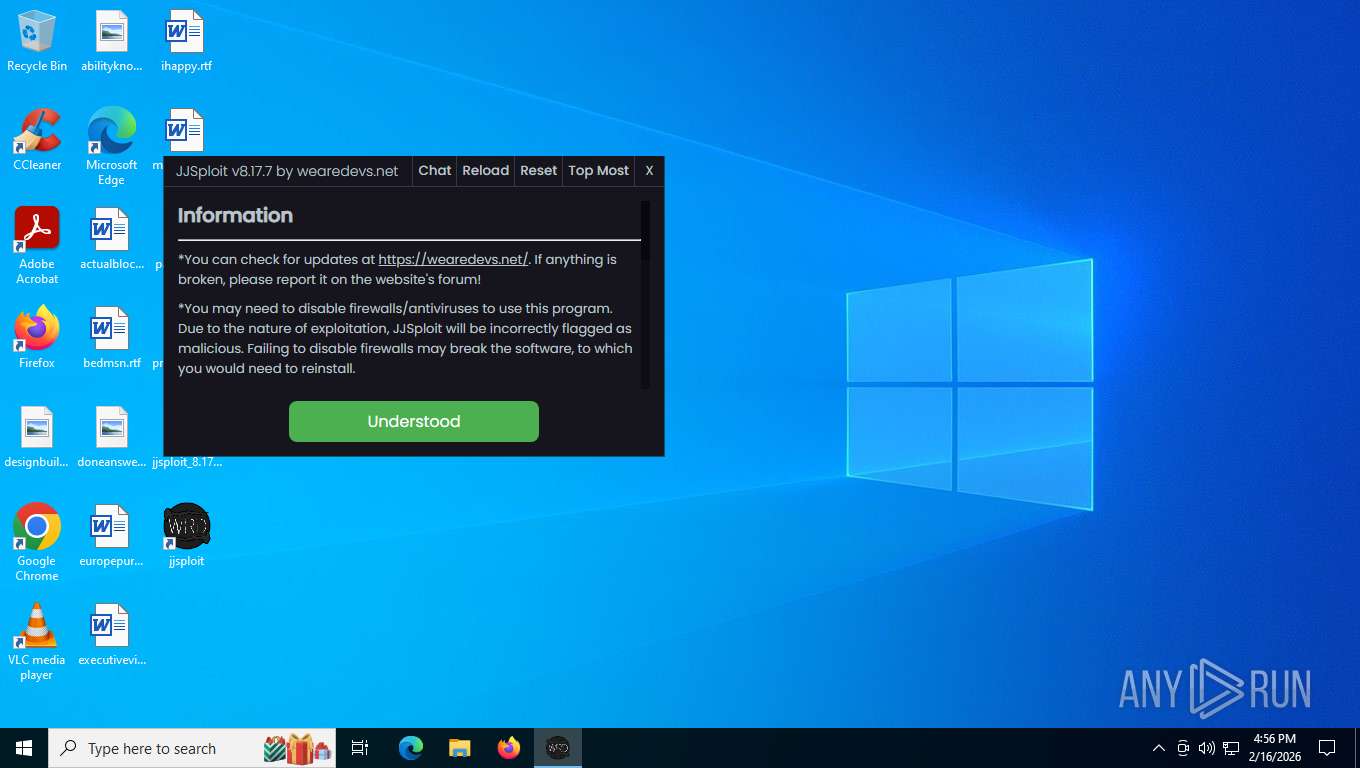Open ihappy.rtf document icon
Viewport: 1360px width, 768px height.
pyautogui.click(x=186, y=41)
